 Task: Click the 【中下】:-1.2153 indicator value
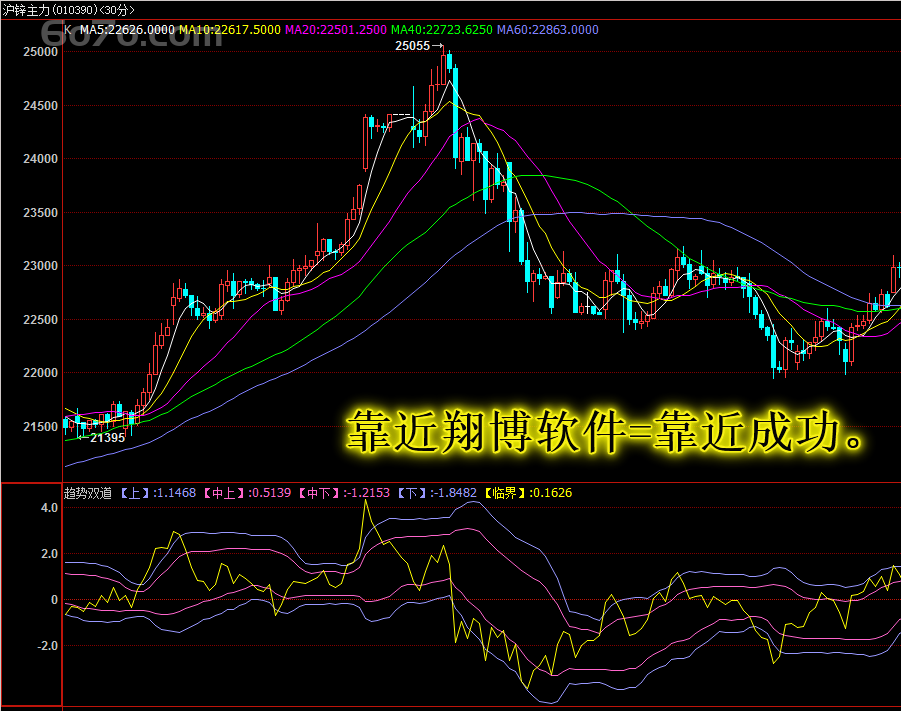coord(344,493)
